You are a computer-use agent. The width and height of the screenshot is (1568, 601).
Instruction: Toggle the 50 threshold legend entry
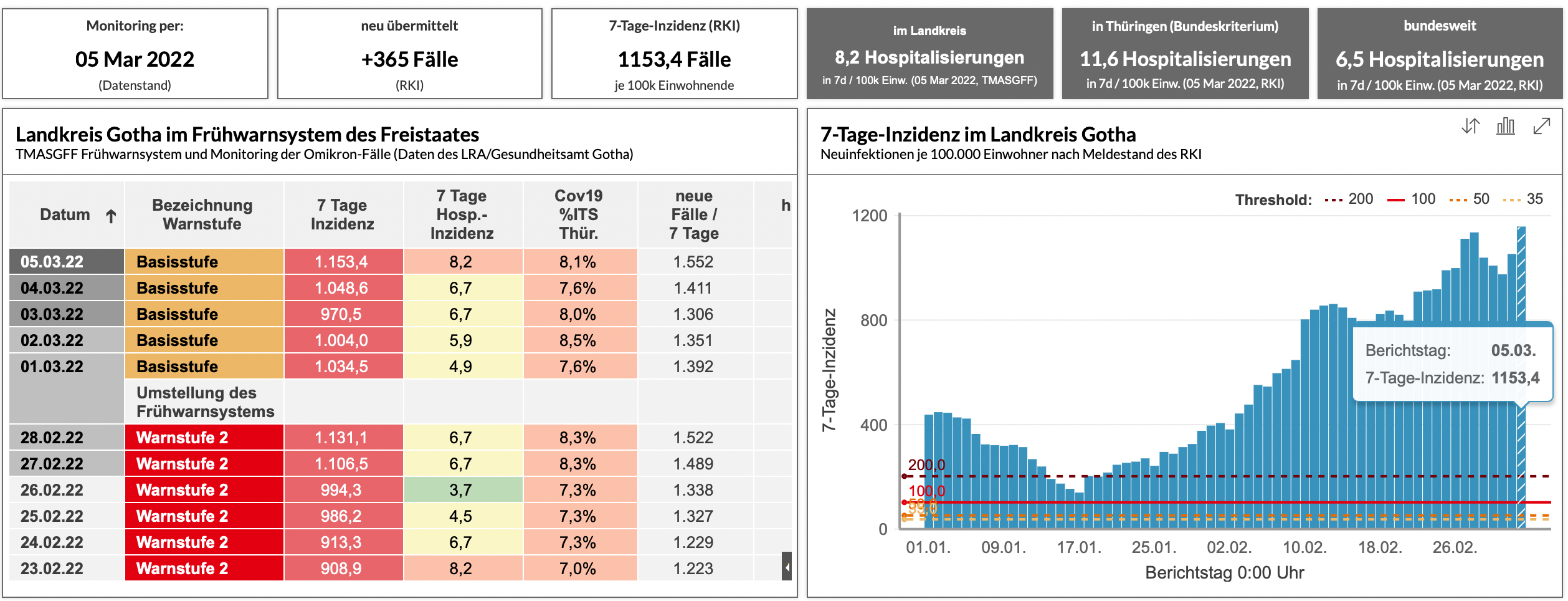pos(1470,199)
